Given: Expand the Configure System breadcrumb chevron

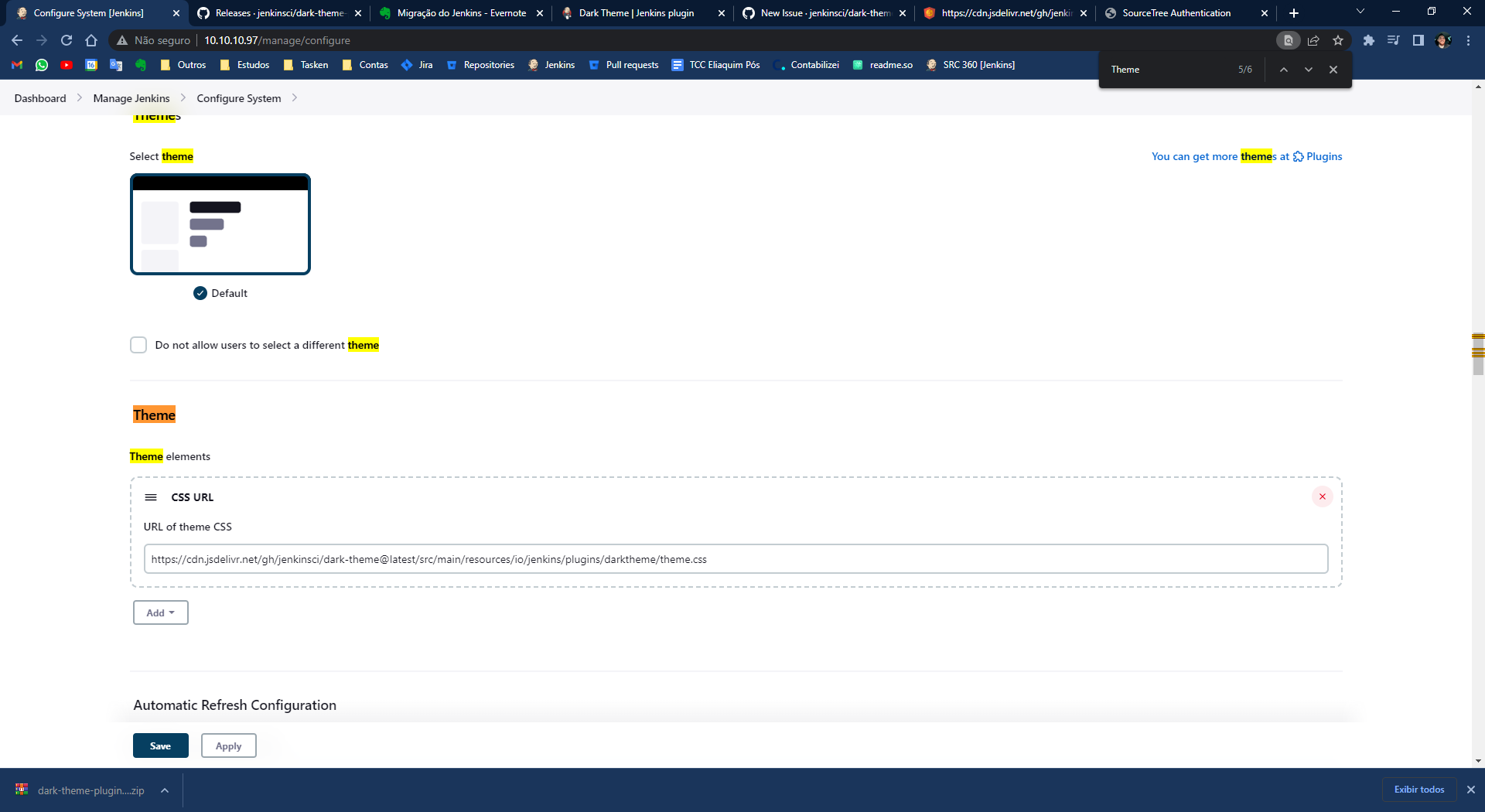Looking at the screenshot, I should (x=295, y=98).
